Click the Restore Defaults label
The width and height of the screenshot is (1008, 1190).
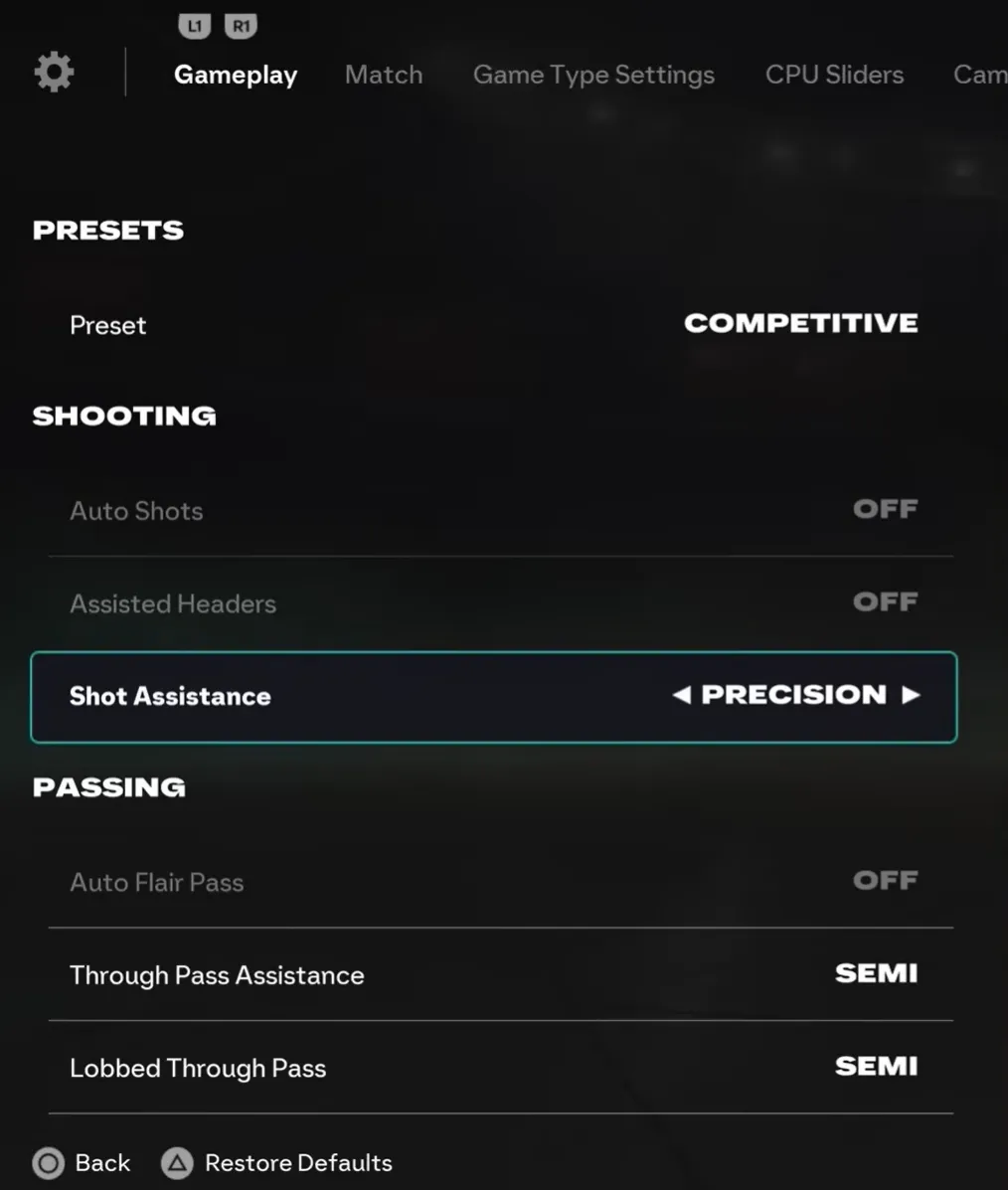click(x=298, y=1163)
